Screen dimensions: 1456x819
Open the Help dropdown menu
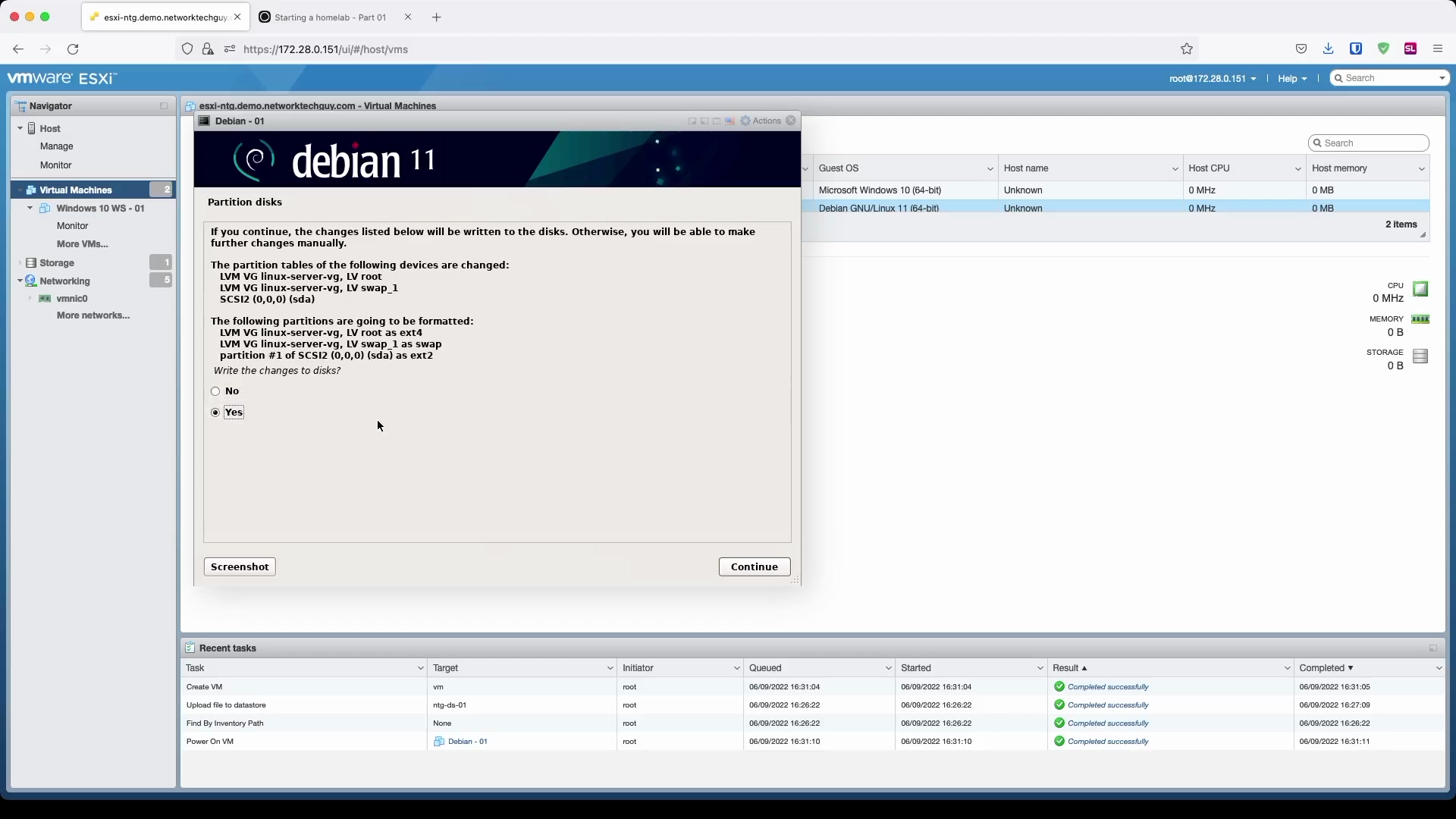click(x=1292, y=79)
